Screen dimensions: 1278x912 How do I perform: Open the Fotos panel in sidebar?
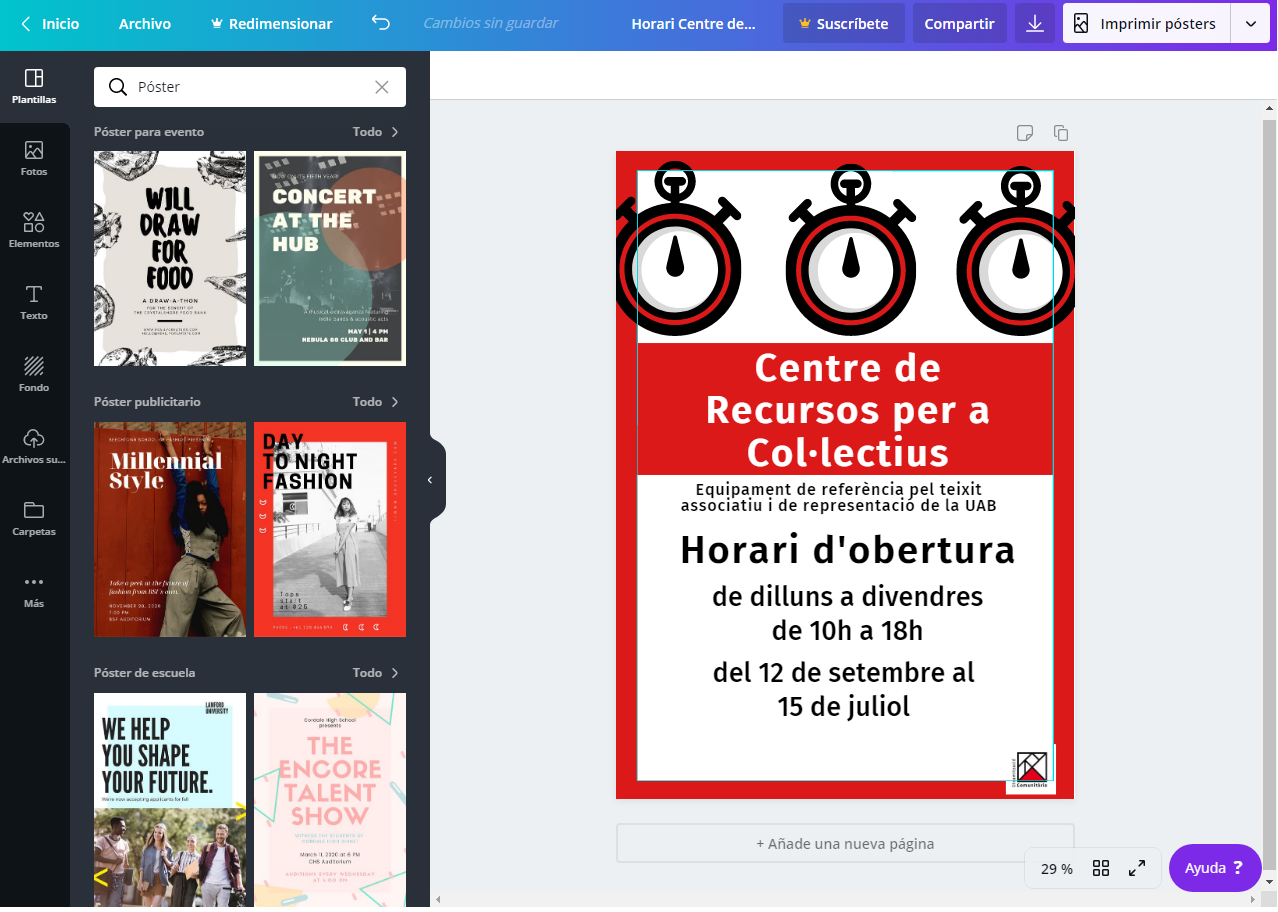pos(34,159)
